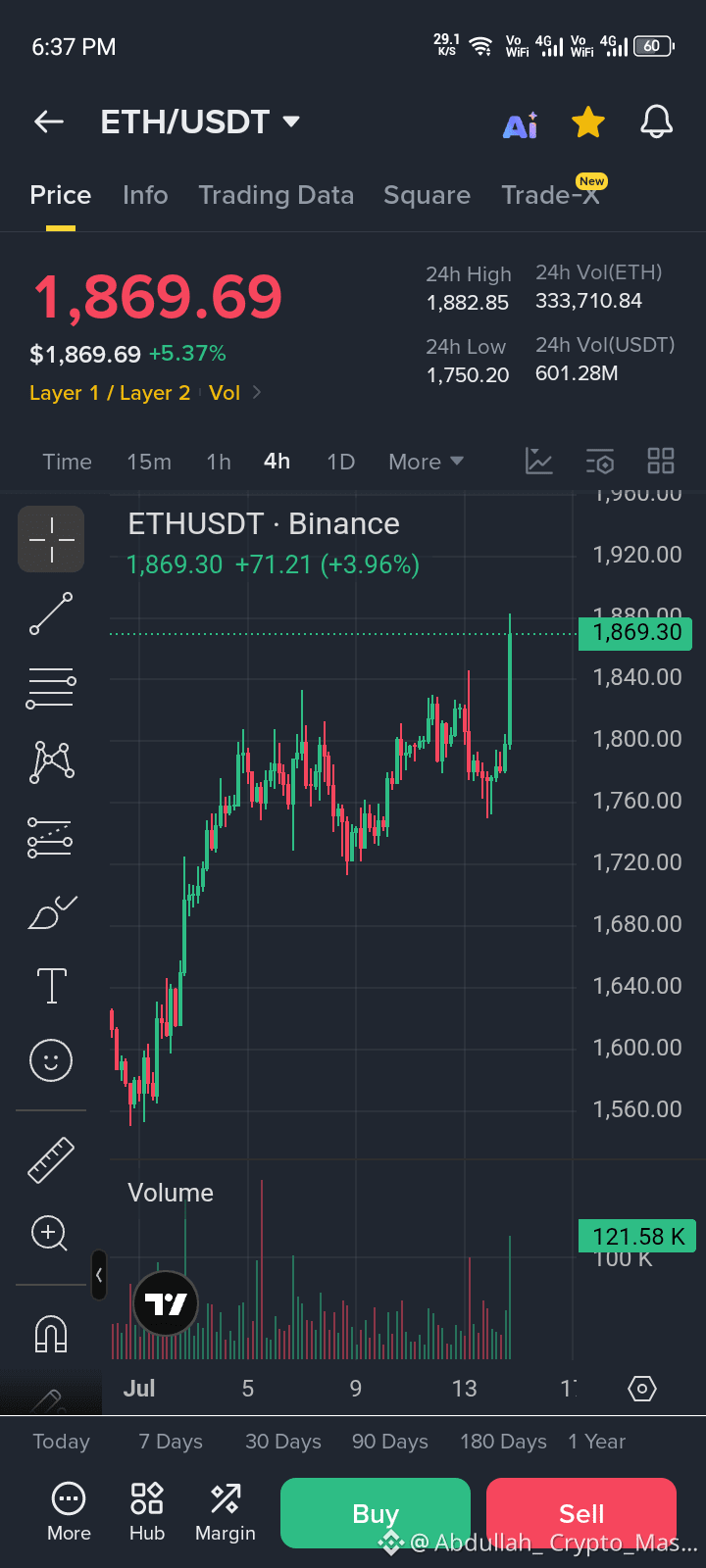Viewport: 706px width, 1568px height.
Task: Open the Trading Data tab
Action: point(276,195)
